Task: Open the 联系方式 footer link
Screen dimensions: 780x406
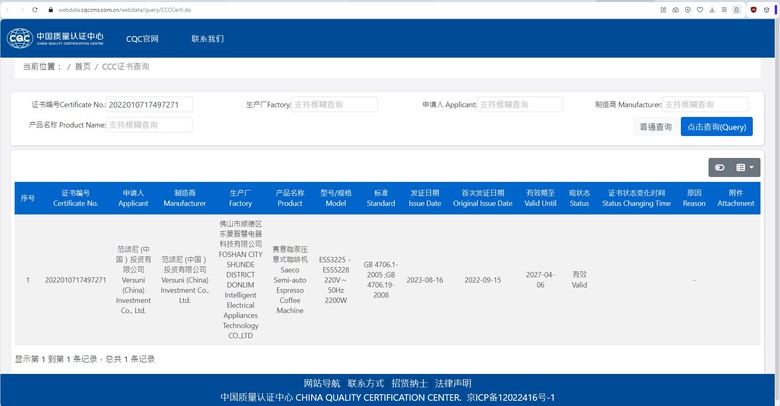Action: (366, 384)
